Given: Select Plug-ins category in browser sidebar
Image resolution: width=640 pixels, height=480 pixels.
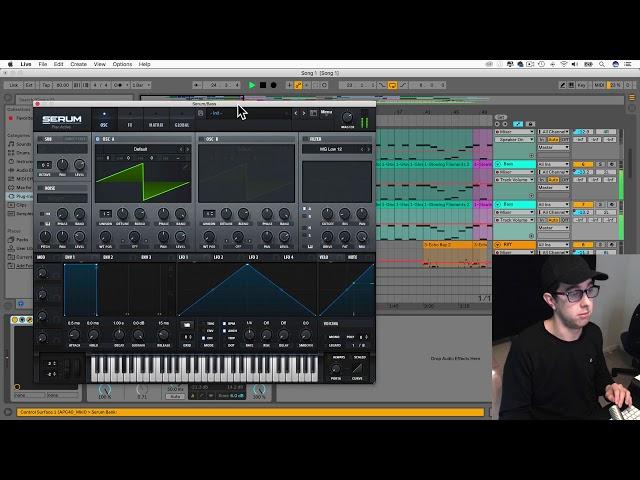Looking at the screenshot, I should click(x=19, y=196).
